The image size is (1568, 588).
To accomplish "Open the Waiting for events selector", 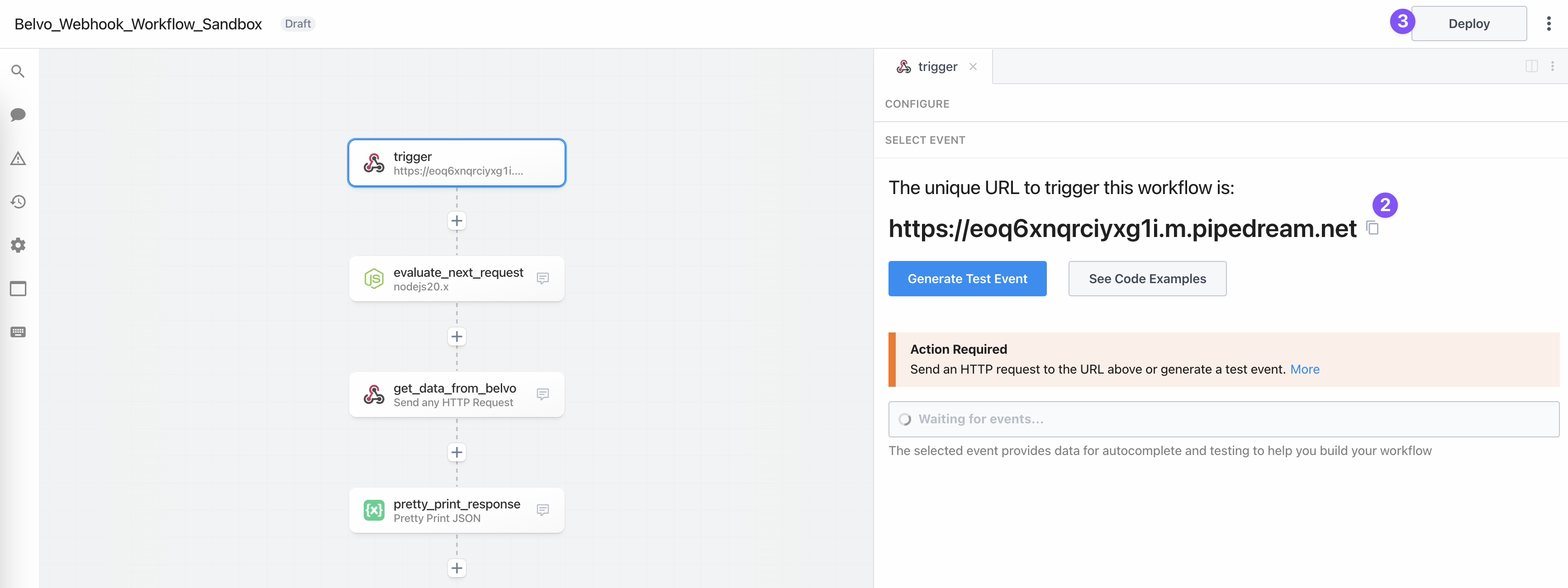I will click(x=1223, y=419).
